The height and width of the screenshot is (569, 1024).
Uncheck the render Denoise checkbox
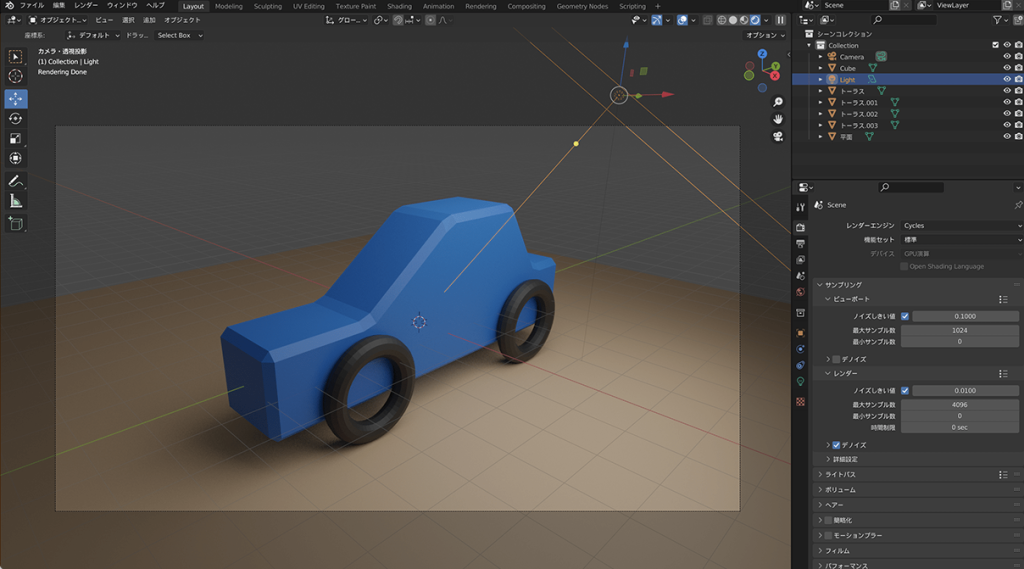(837, 445)
